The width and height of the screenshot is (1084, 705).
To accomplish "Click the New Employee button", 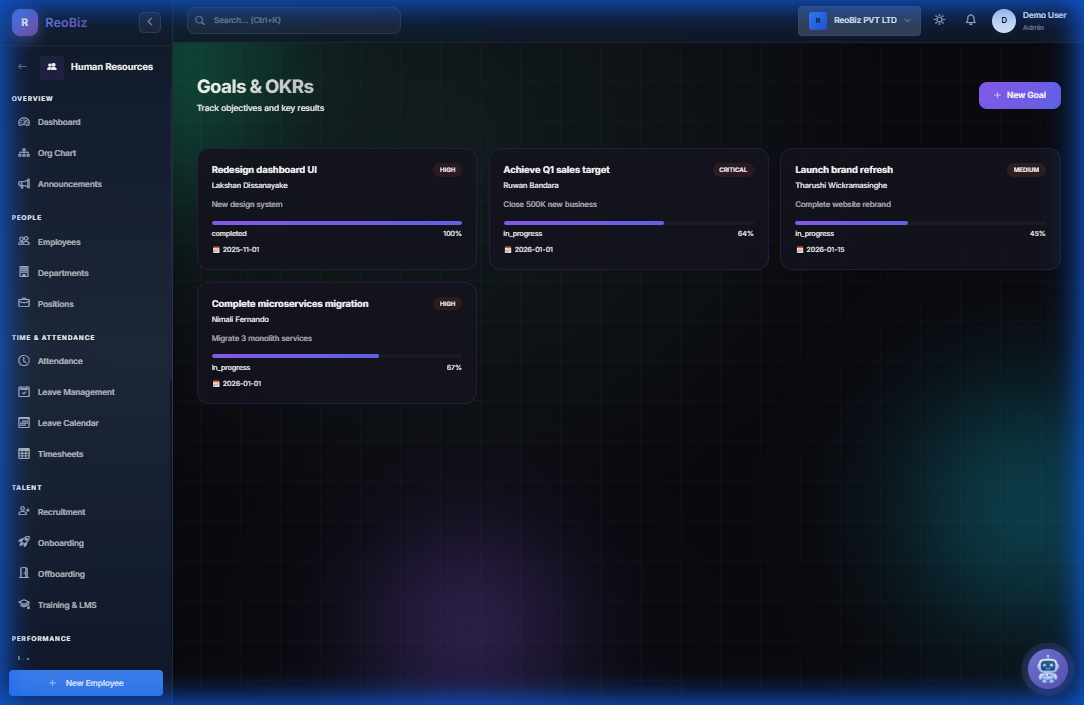I will (85, 682).
